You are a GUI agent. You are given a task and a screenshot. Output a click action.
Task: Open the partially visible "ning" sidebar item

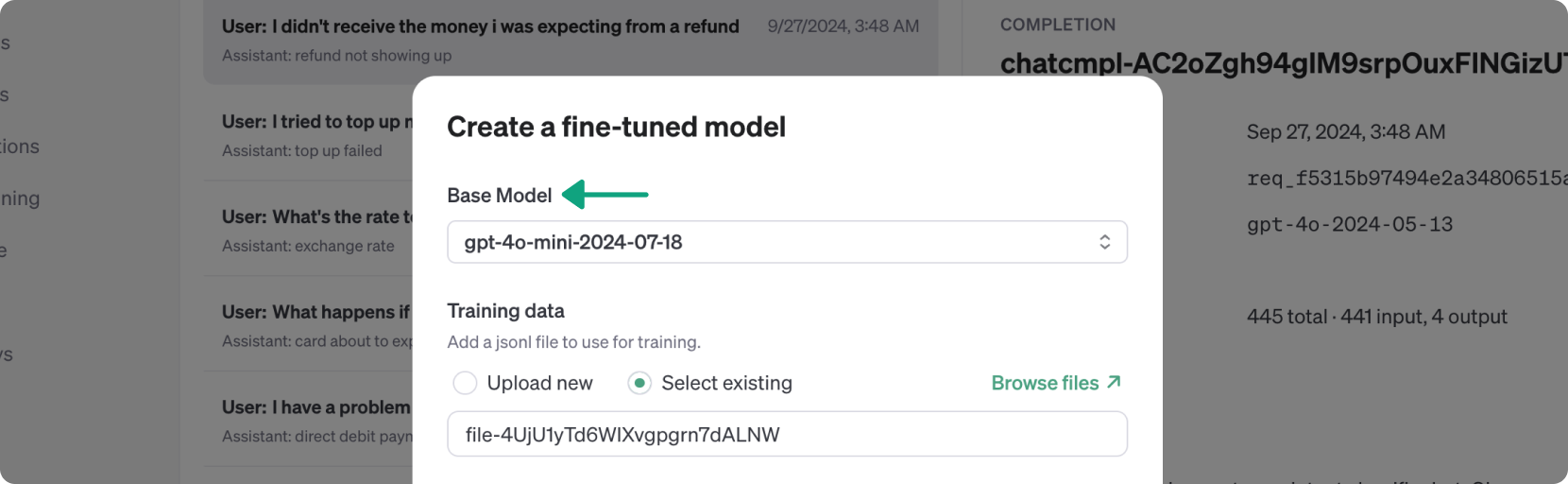pos(20,199)
